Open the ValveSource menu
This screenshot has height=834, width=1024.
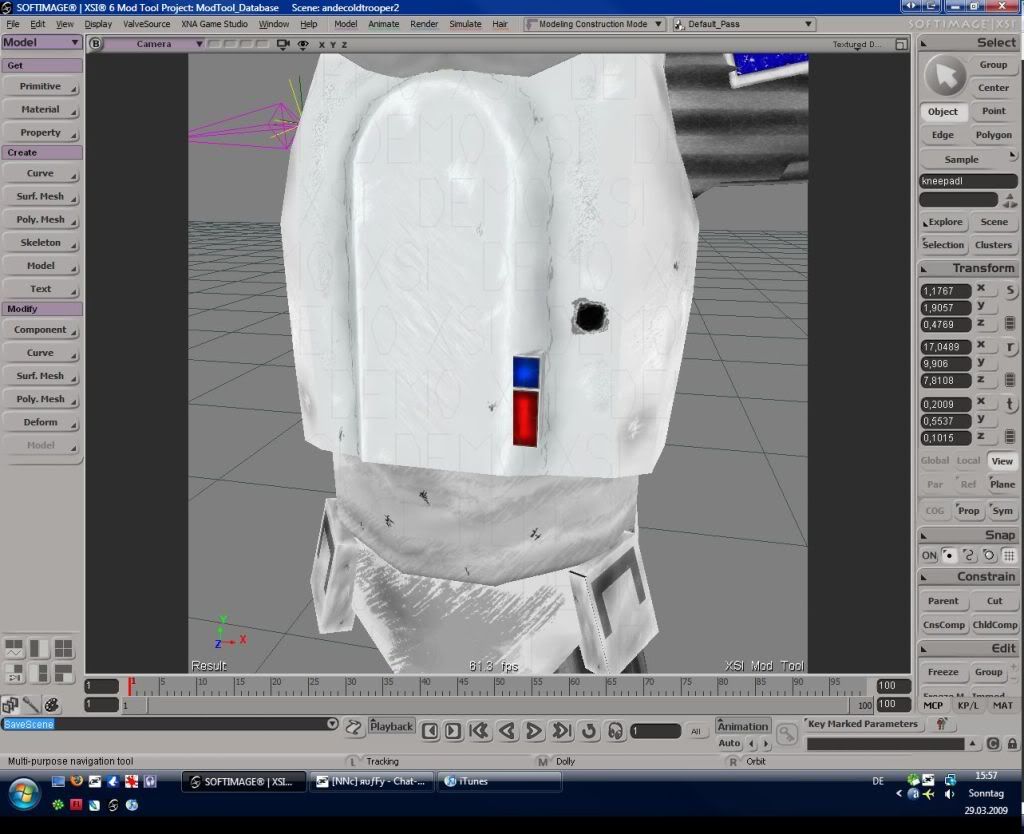click(x=146, y=24)
